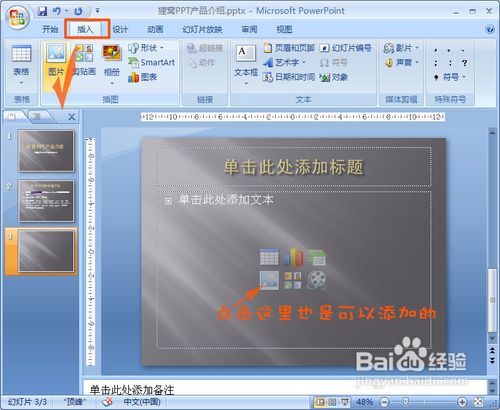
Task: Insert a chart with 图表
Action: (x=142, y=77)
